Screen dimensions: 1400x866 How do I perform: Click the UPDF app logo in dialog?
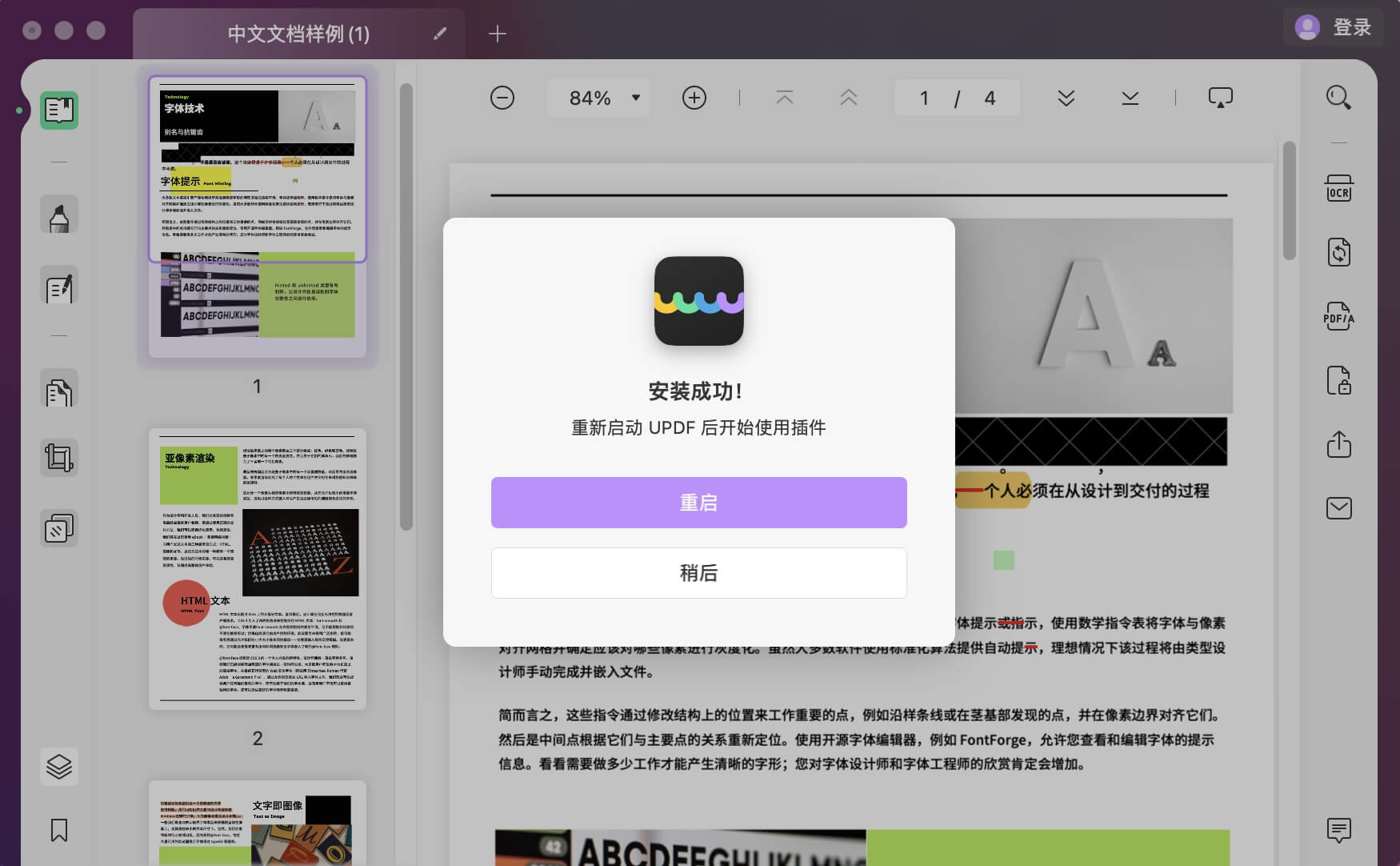pos(698,301)
